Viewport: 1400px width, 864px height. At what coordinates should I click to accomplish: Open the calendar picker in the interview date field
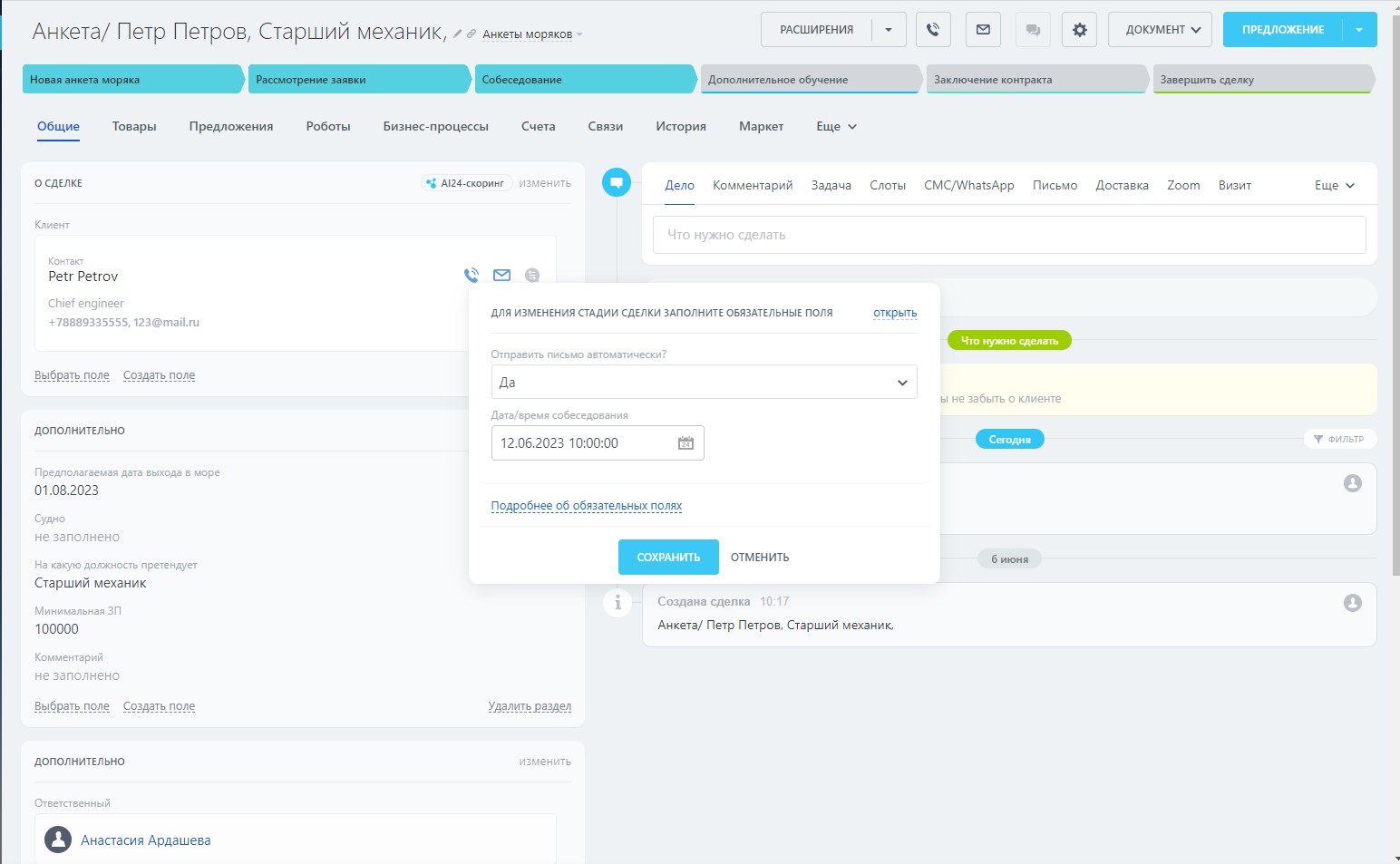tap(685, 443)
